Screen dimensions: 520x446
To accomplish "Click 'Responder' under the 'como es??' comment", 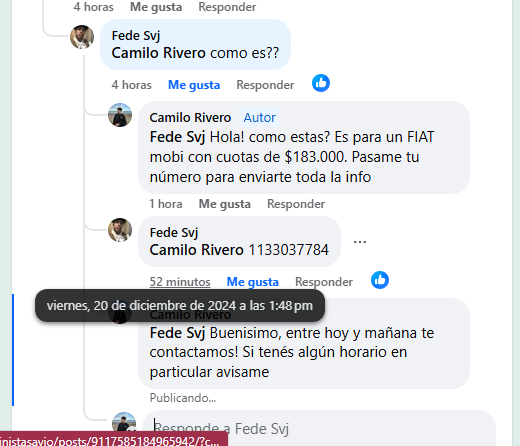I will click(x=265, y=85).
